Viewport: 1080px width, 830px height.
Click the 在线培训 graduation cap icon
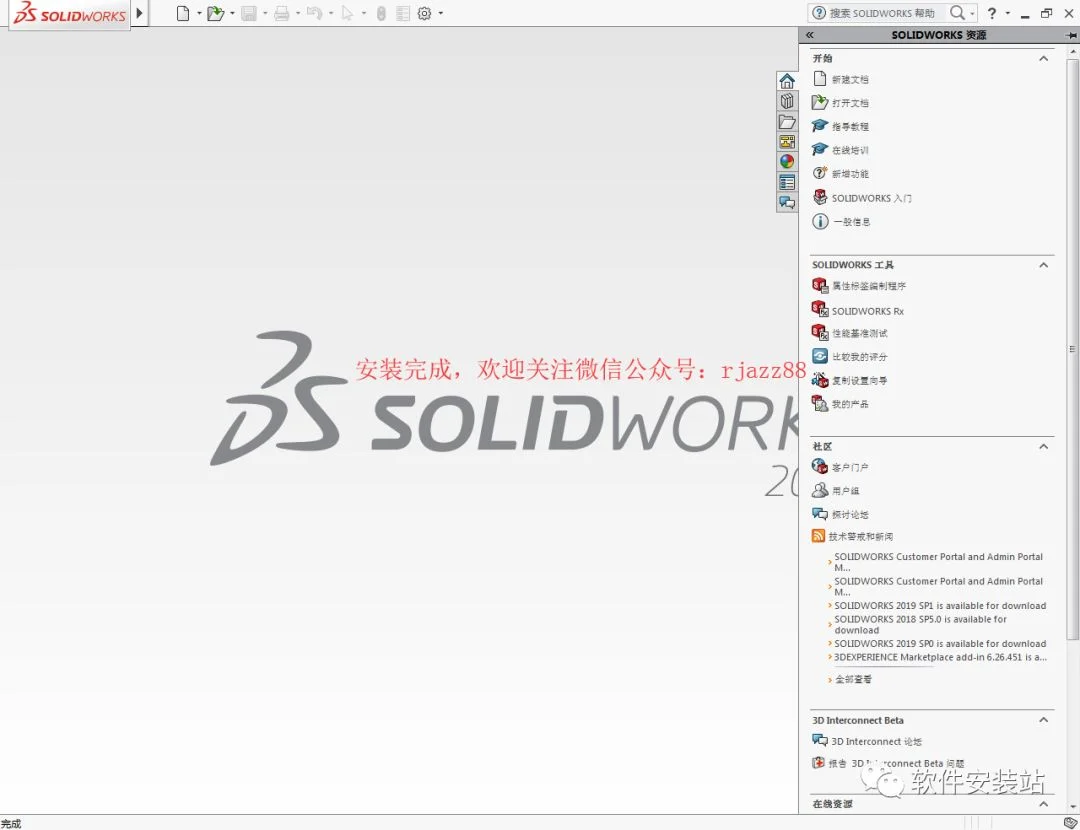[820, 149]
